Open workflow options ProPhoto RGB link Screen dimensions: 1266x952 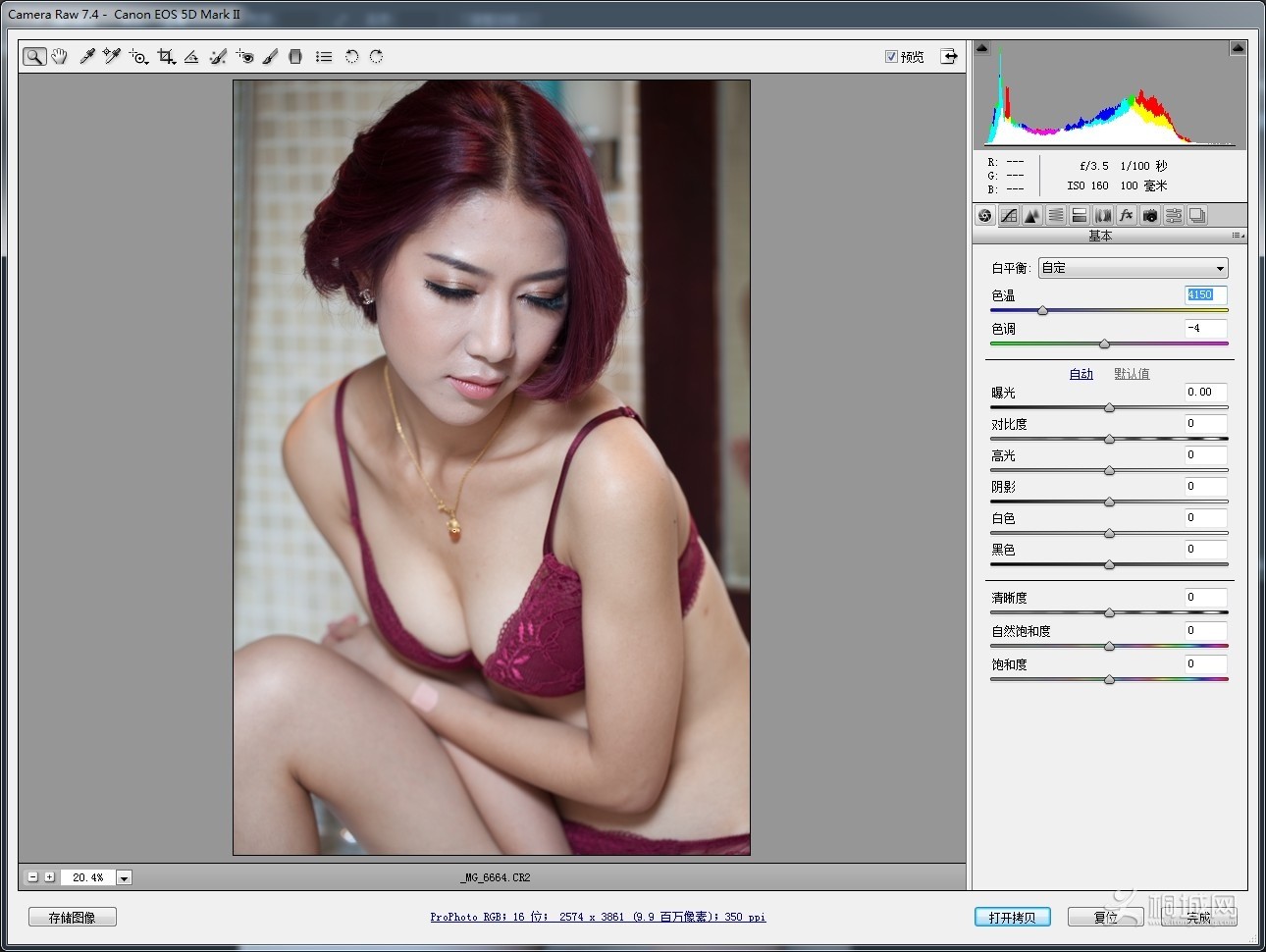[x=598, y=917]
